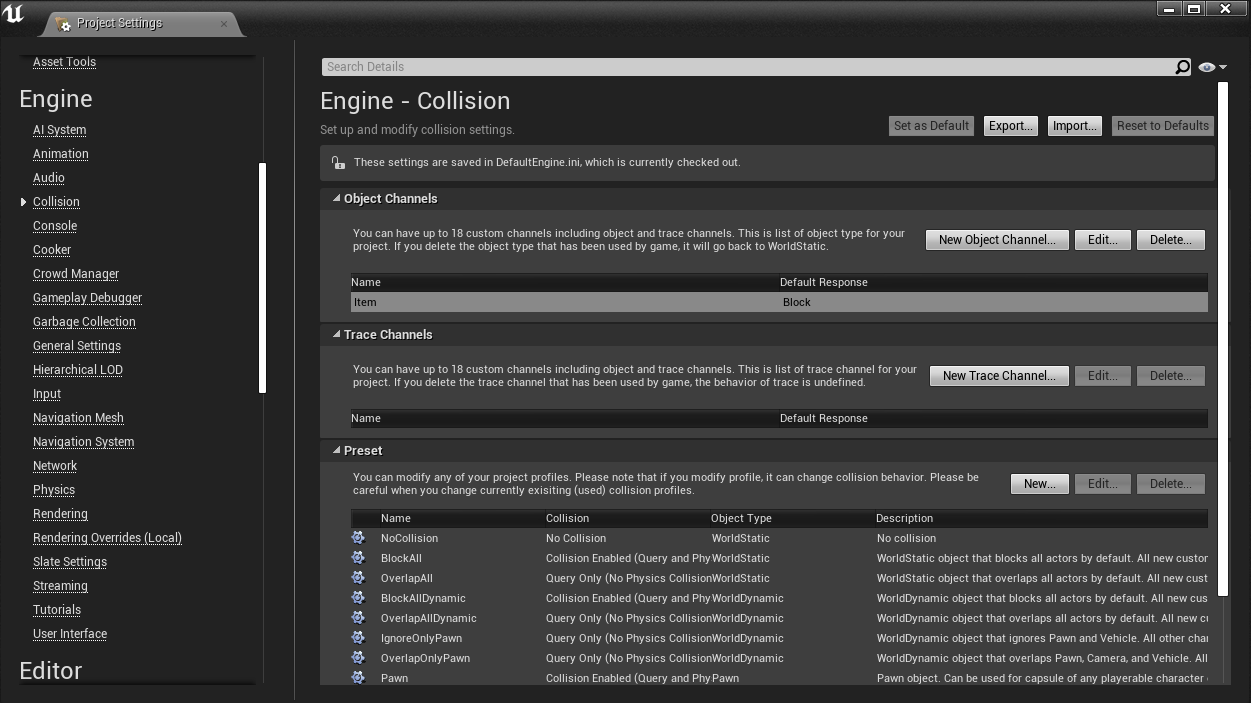Select the OverlapOnlyPawn preset name
Viewport: 1251px width, 703px height.
coord(425,658)
